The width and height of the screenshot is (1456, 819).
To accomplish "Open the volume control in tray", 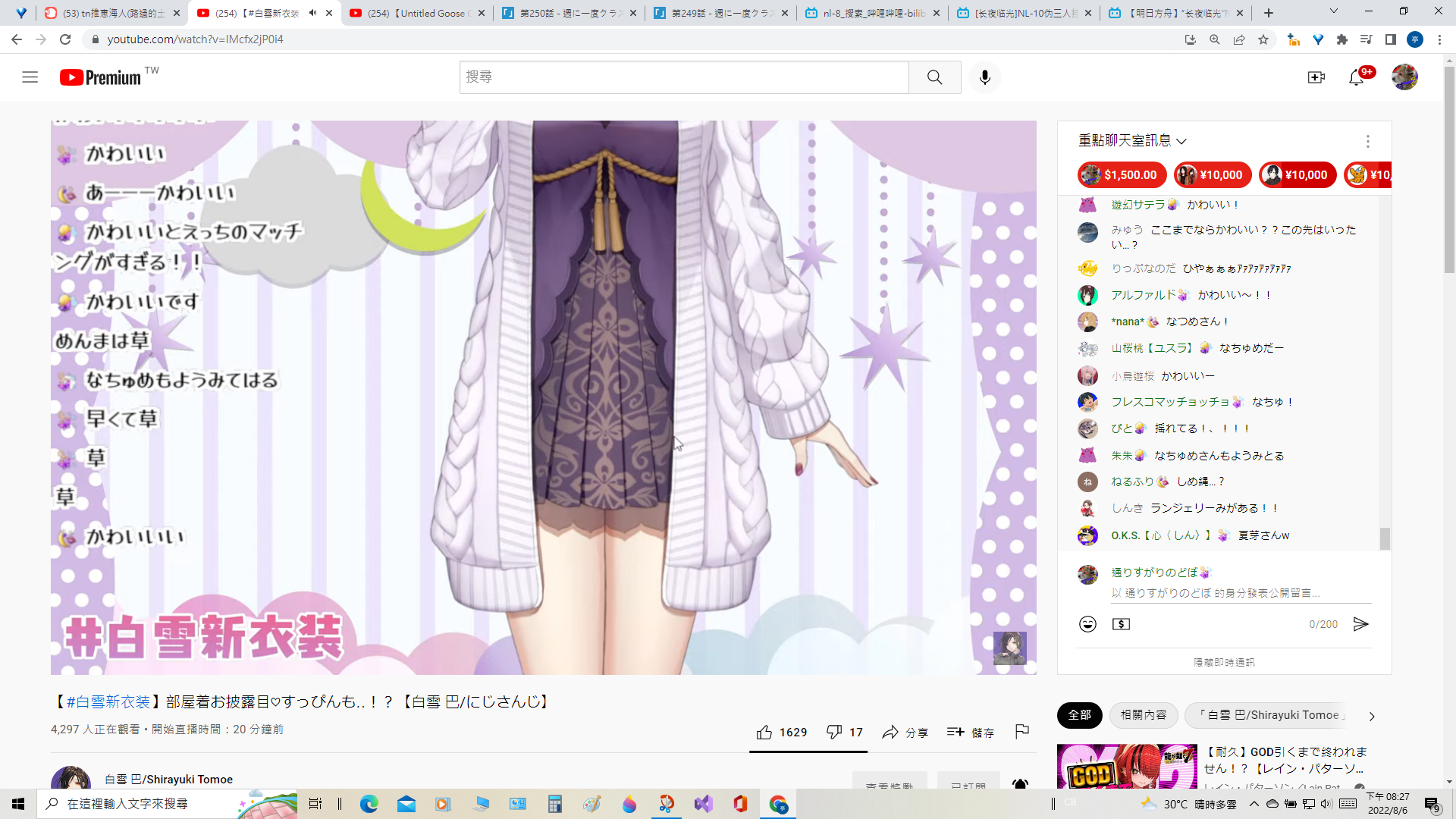I will pyautogui.click(x=1326, y=804).
